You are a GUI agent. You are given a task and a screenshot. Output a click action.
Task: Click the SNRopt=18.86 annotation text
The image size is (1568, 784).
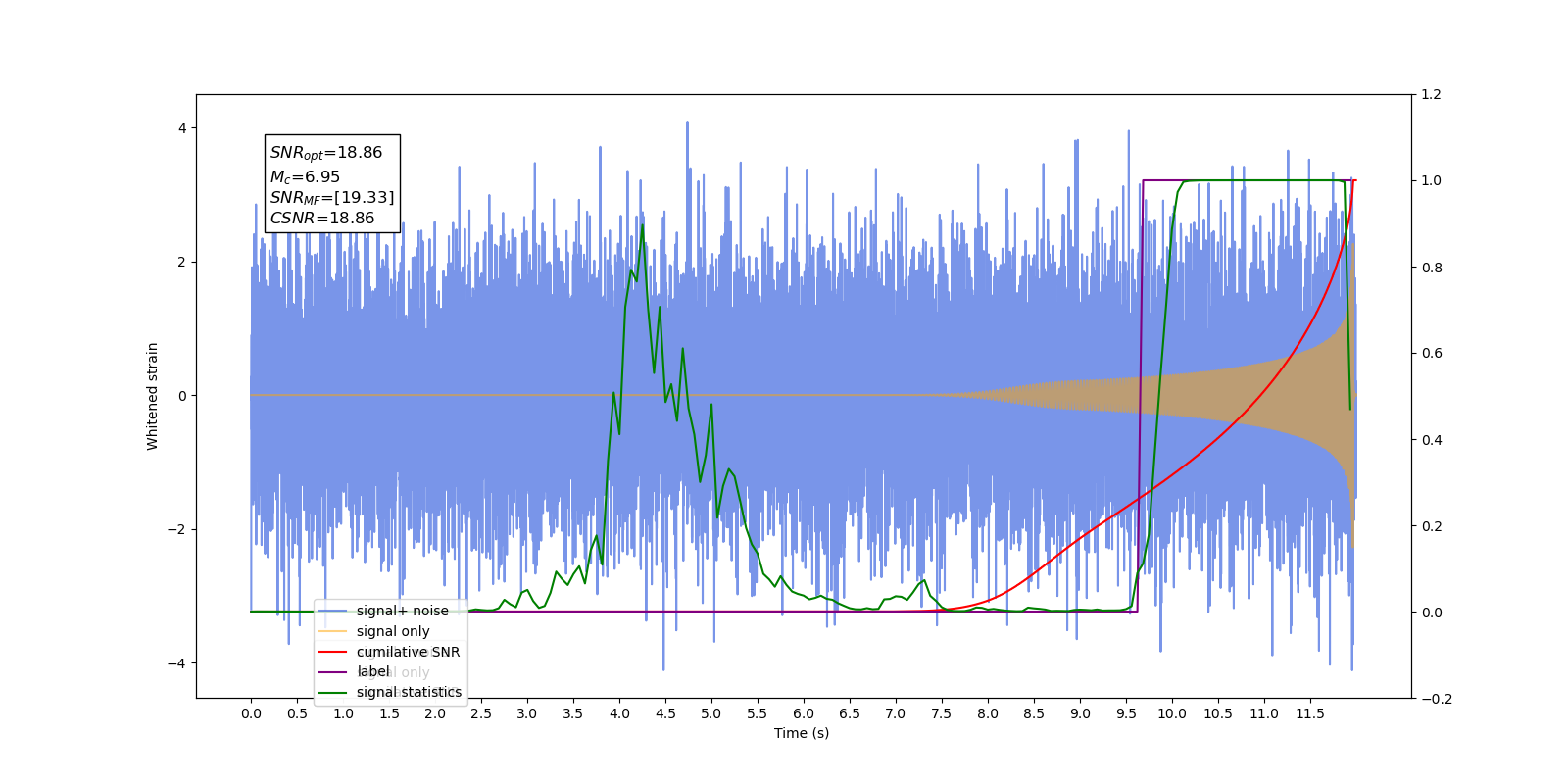click(x=326, y=153)
